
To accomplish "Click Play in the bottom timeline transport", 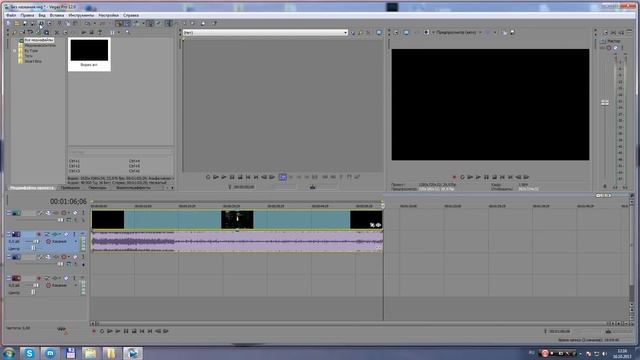I will click(x=118, y=331).
